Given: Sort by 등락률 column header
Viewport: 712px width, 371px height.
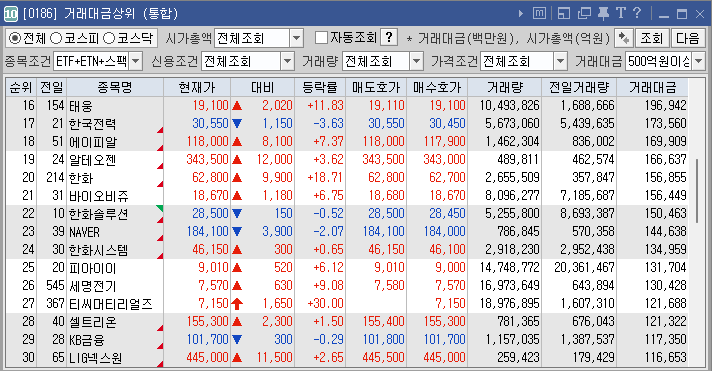Looking at the screenshot, I should [320, 87].
